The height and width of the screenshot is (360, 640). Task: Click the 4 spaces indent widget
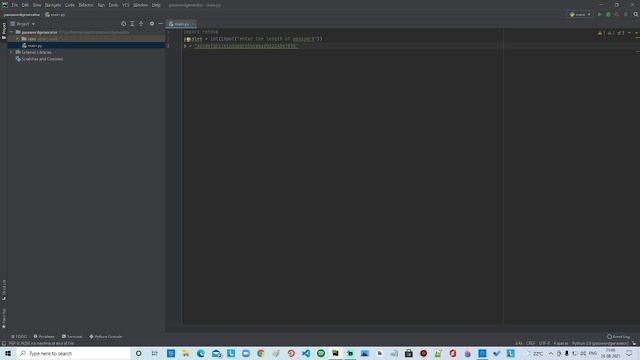(x=561, y=343)
